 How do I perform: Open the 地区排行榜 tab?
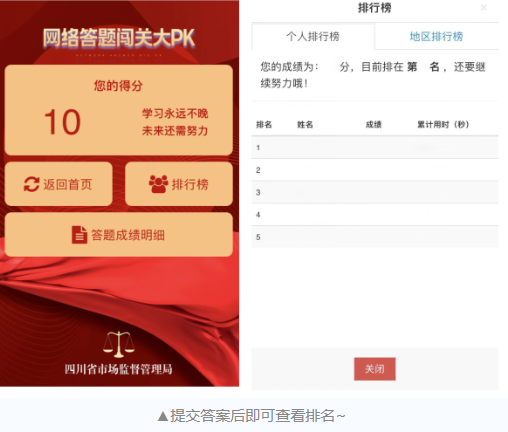click(x=436, y=36)
